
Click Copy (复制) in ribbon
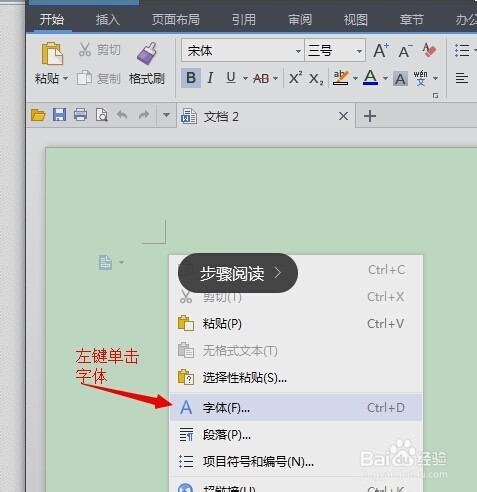pos(99,79)
